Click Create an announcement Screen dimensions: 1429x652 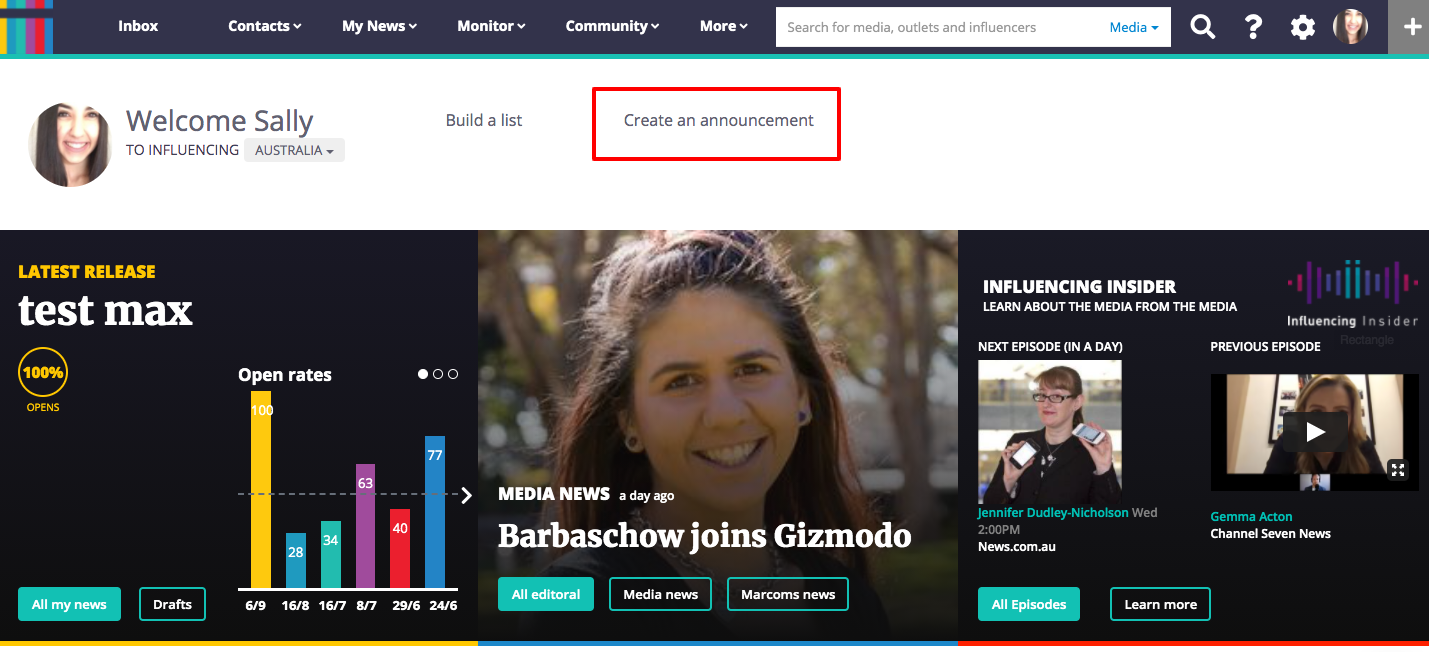718,120
